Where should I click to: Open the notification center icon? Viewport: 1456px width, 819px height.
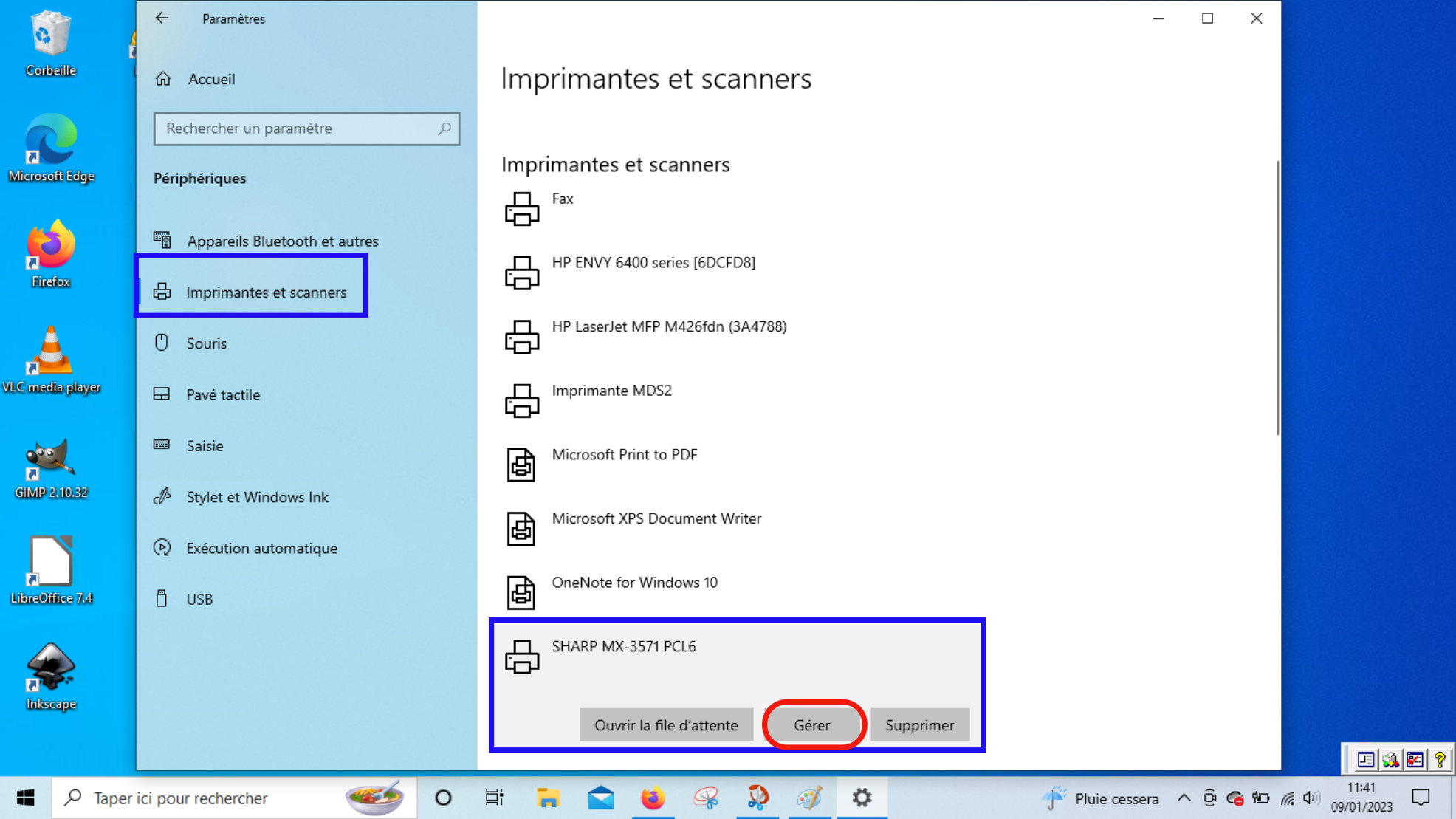[1421, 798]
